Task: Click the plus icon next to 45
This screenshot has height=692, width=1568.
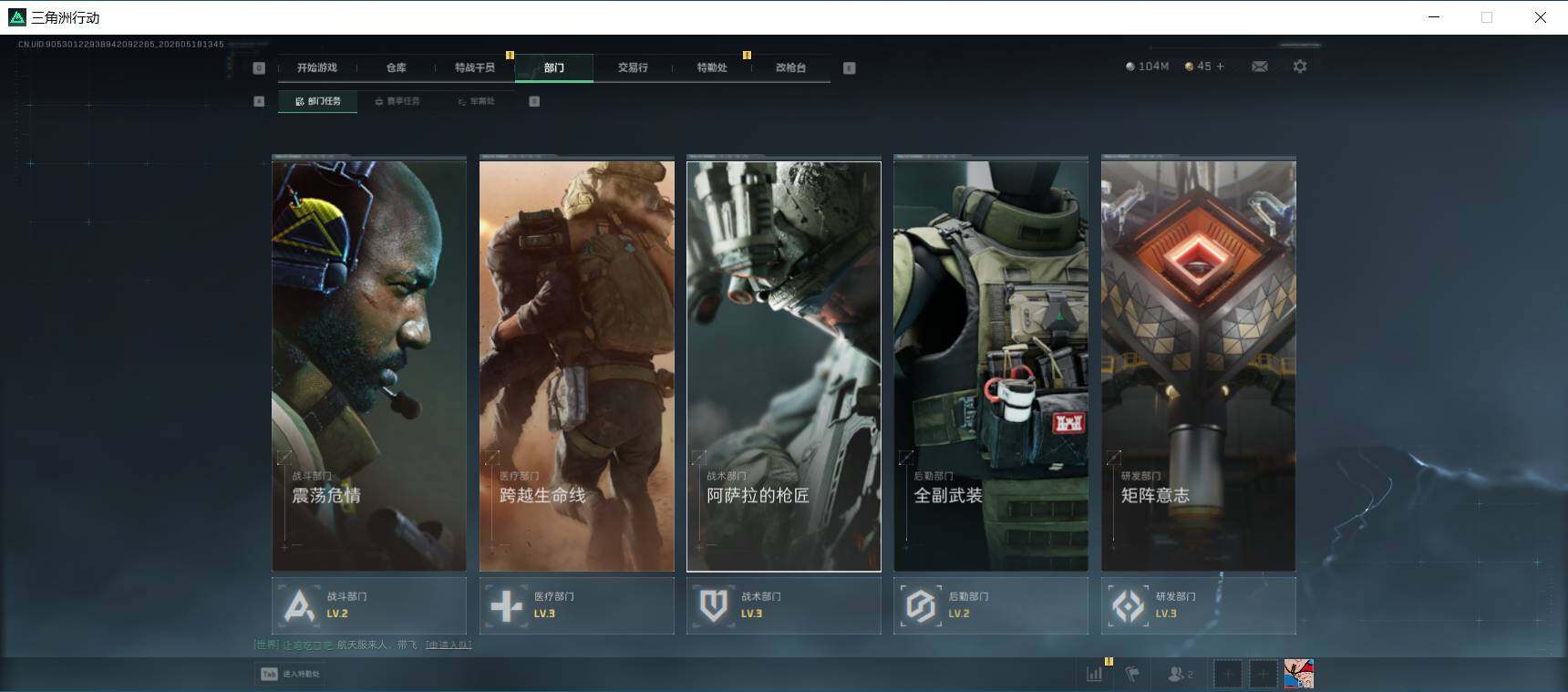Action: 1221,67
